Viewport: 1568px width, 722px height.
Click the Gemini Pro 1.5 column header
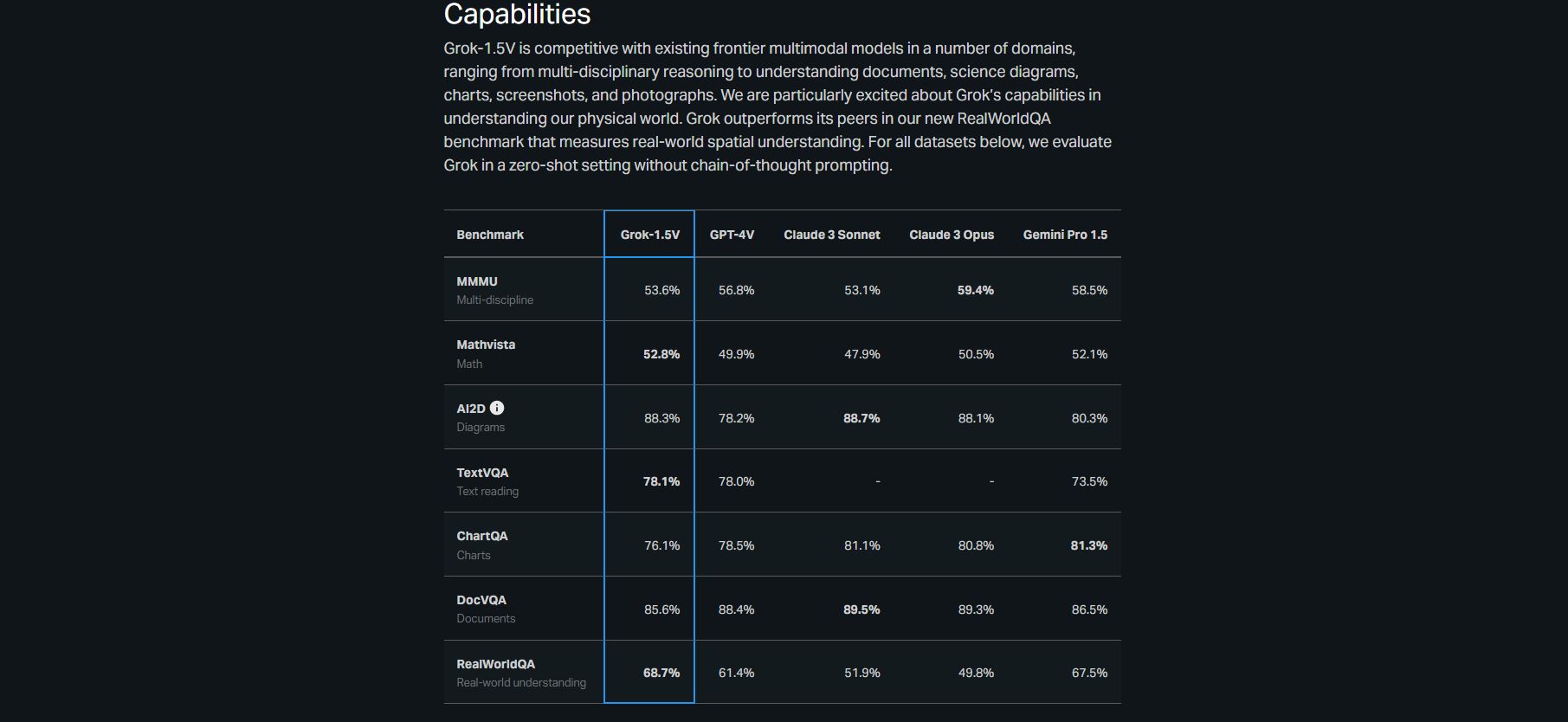click(1065, 235)
